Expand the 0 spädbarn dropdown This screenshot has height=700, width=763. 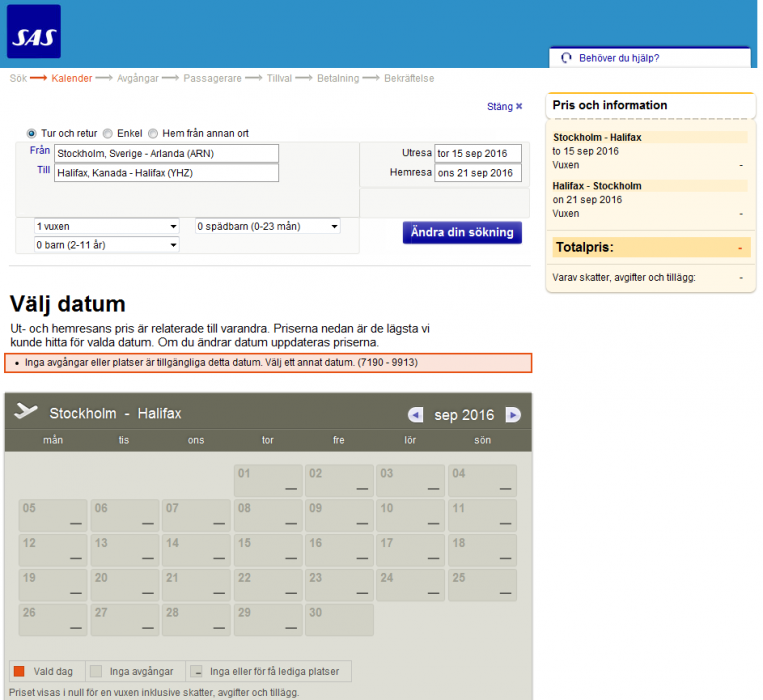click(267, 227)
